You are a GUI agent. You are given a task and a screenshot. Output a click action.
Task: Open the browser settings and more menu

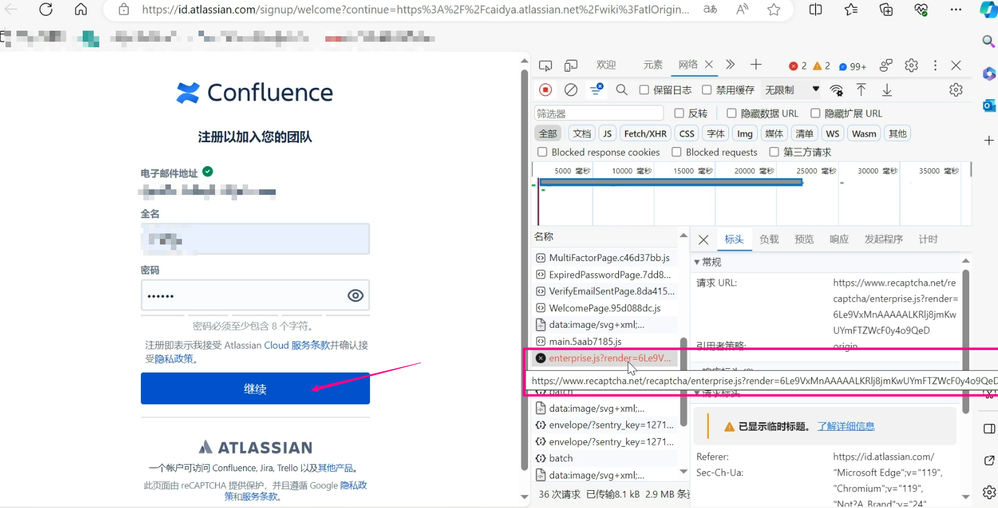[956, 10]
